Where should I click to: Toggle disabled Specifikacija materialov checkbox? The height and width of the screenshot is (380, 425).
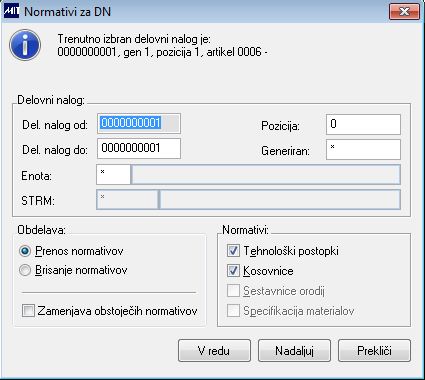coord(233,311)
